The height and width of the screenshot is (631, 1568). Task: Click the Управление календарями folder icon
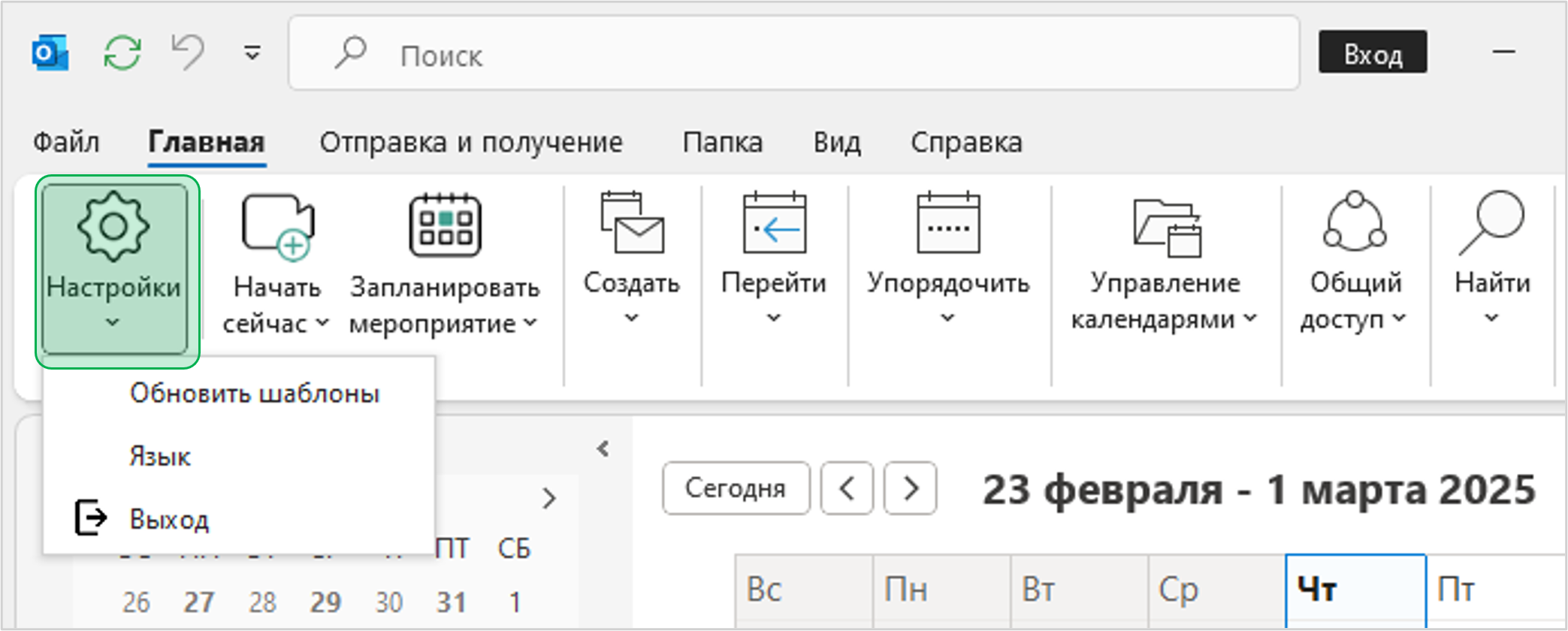coord(1165,225)
